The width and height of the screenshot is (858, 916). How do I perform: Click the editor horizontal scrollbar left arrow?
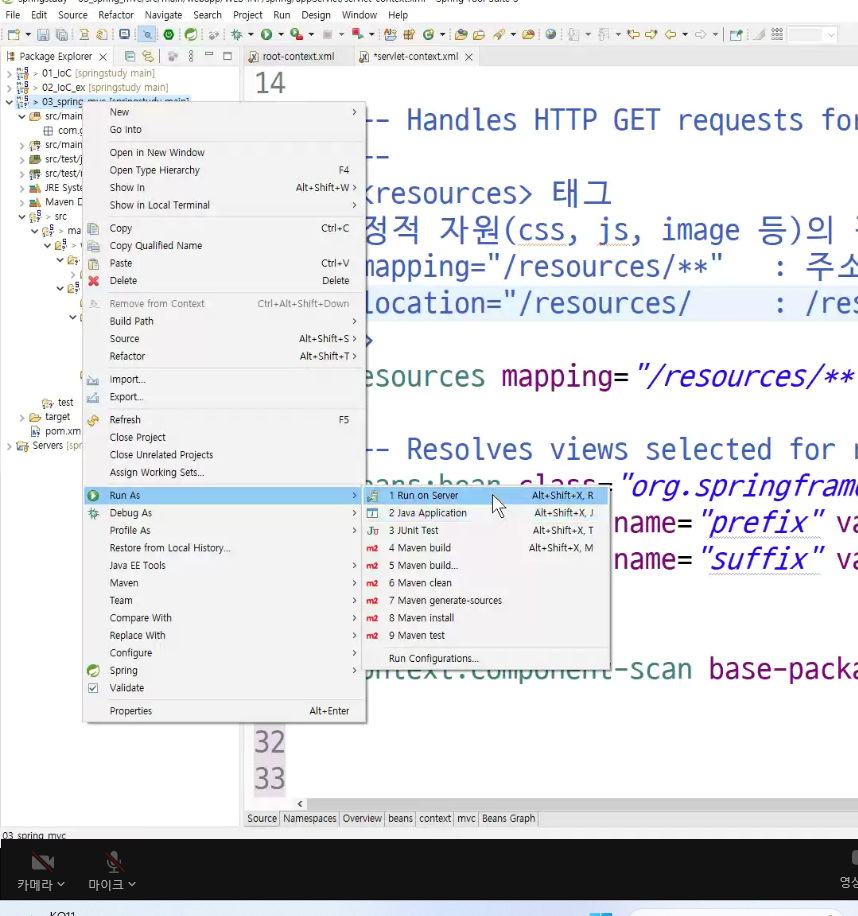coord(300,804)
